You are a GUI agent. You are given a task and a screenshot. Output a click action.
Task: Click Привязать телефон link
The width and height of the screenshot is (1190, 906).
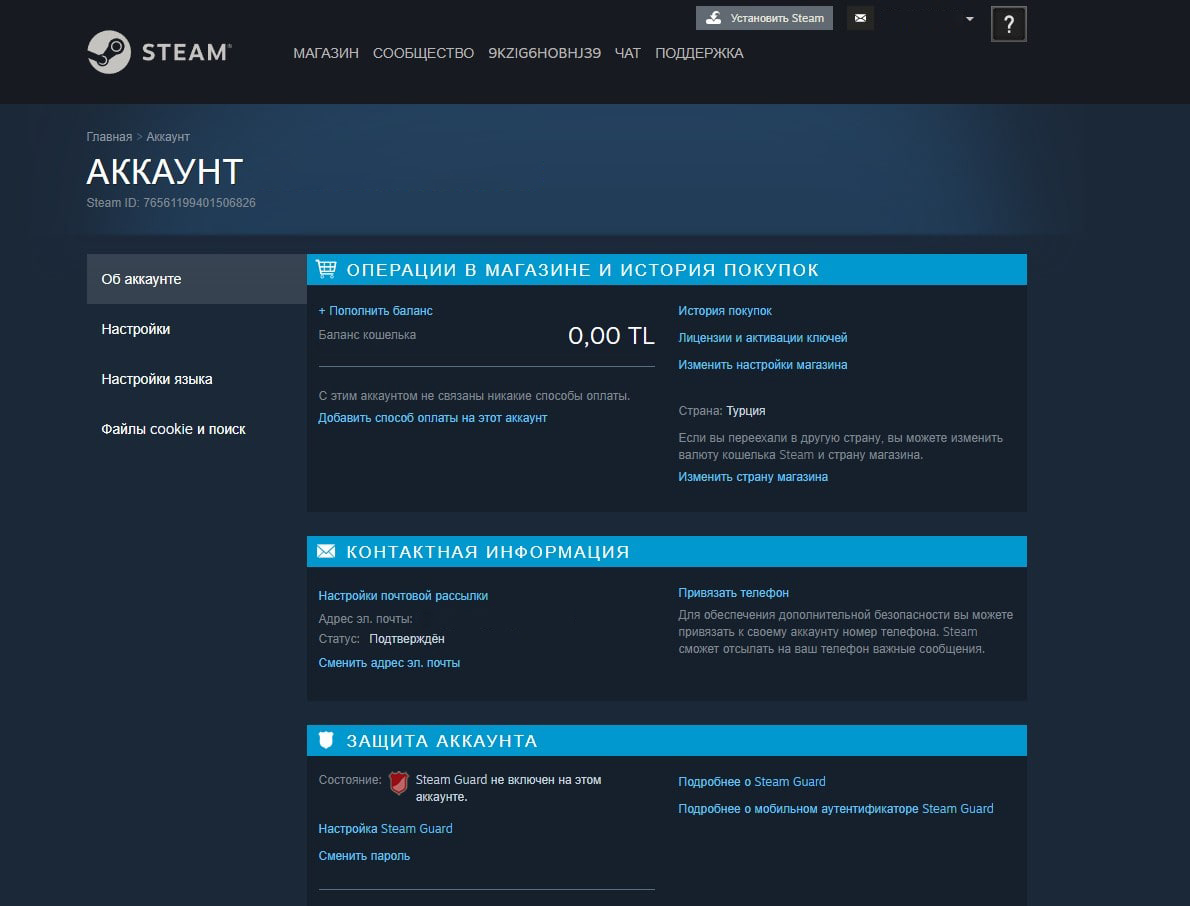click(x=733, y=593)
